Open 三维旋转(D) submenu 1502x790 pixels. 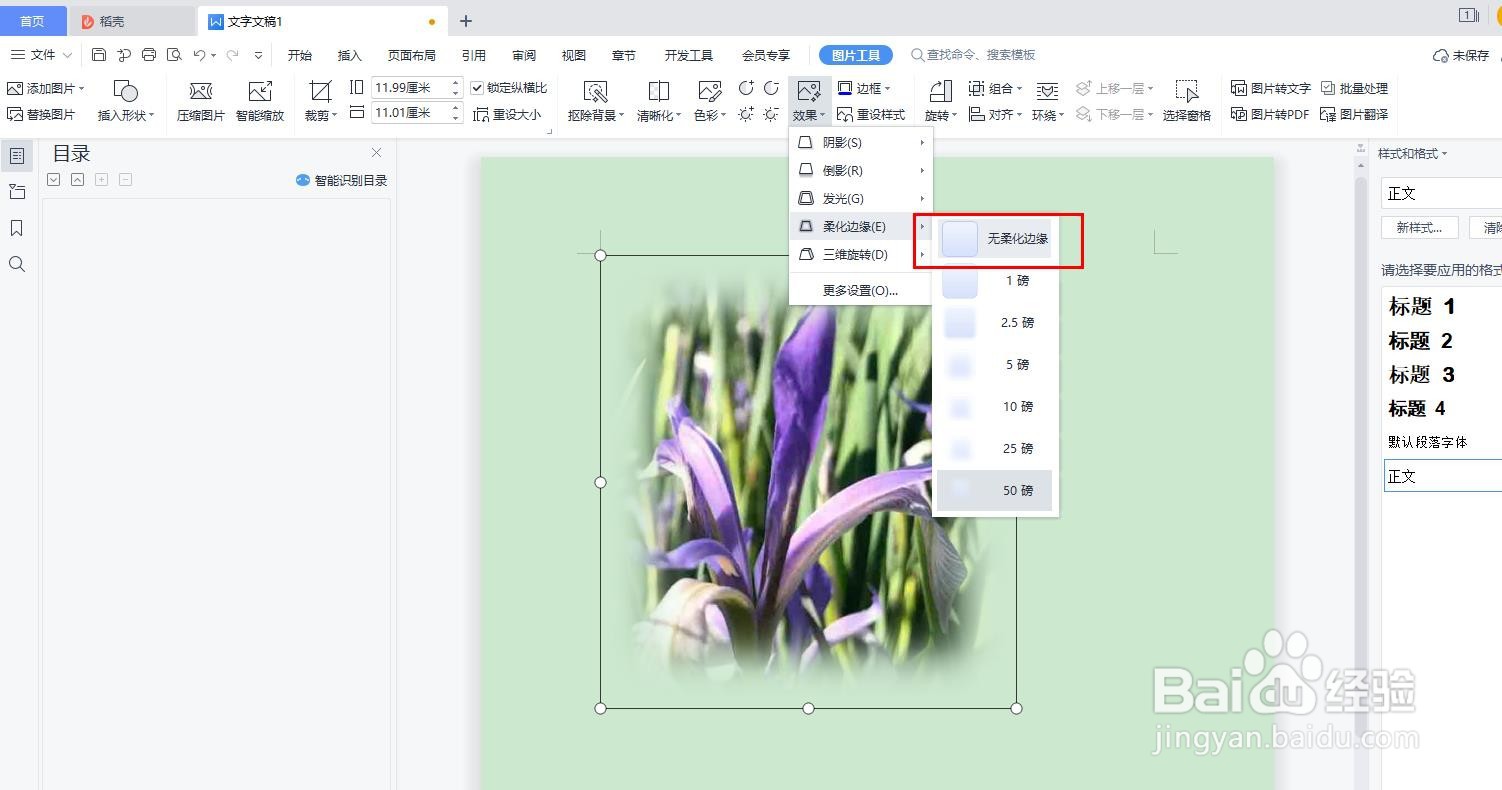(861, 255)
